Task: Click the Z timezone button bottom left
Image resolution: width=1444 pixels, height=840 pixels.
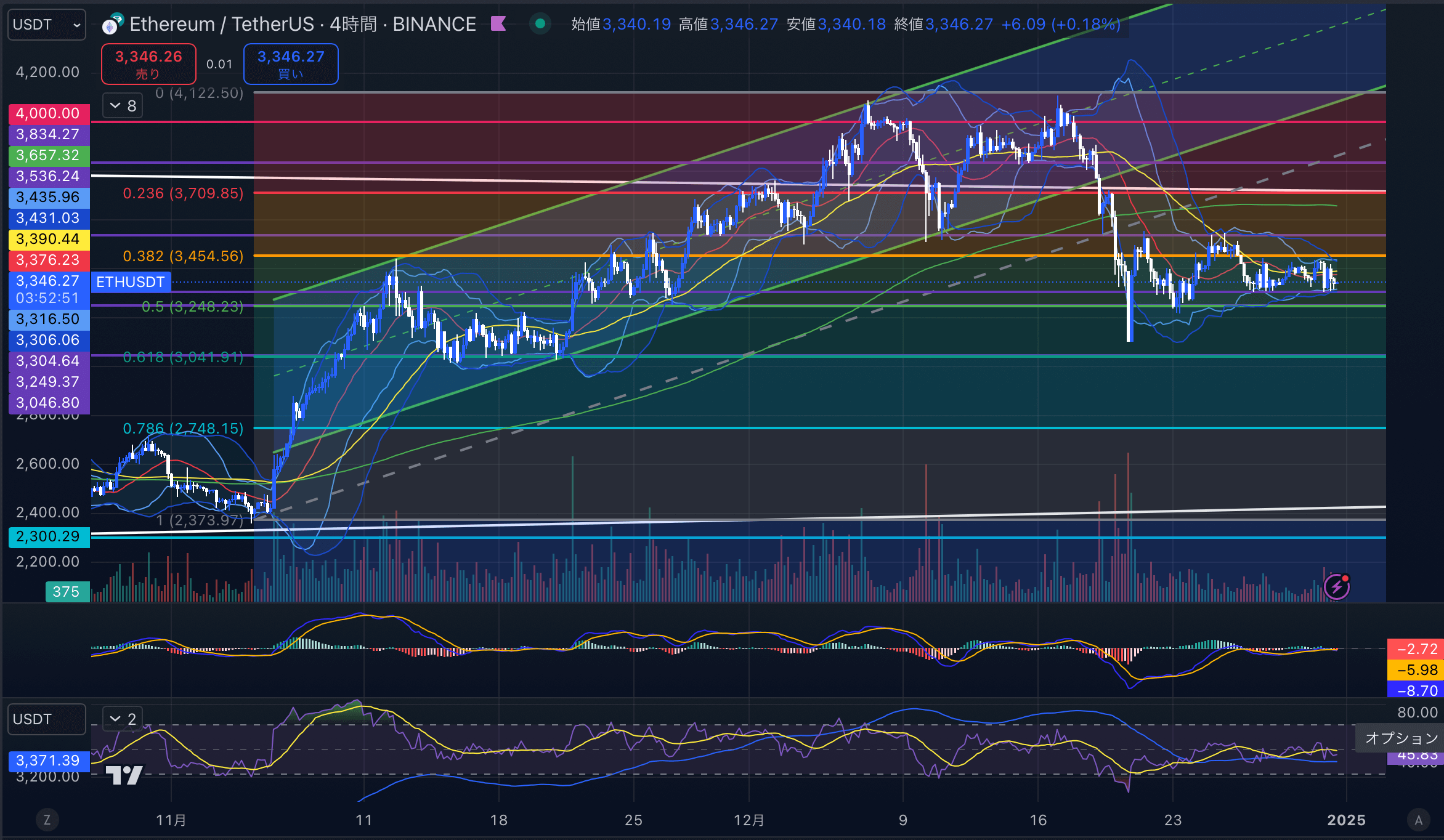Action: coord(47,820)
